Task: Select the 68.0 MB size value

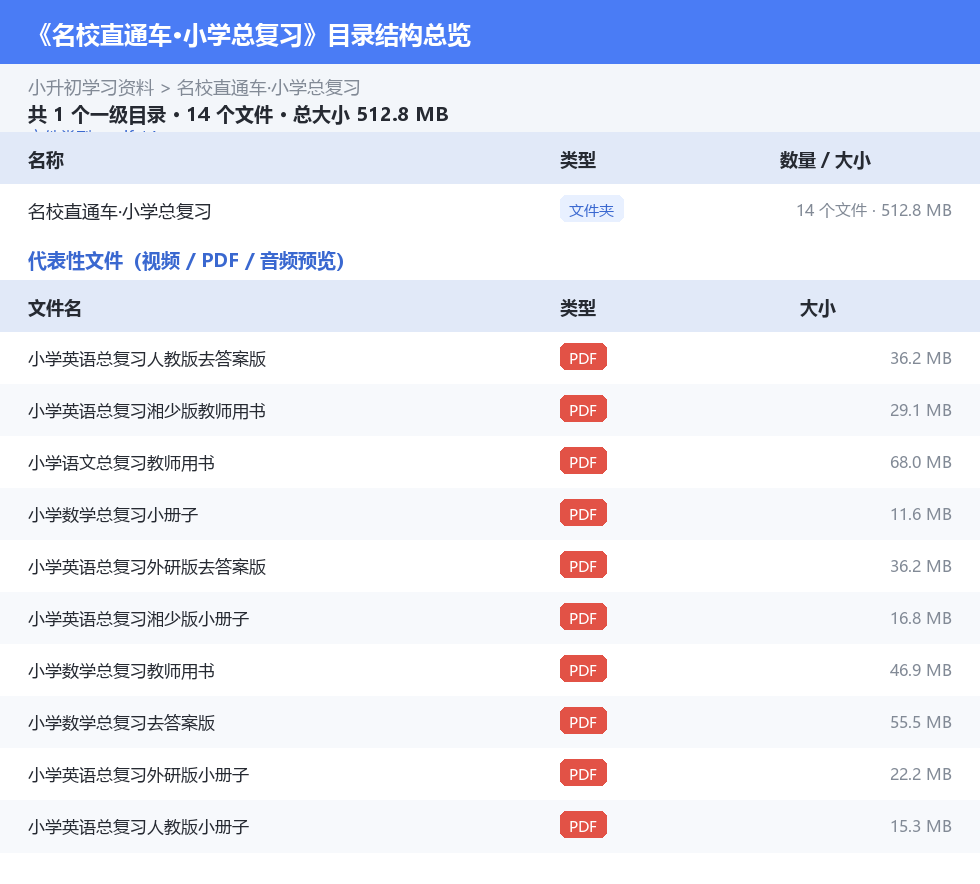Action: pos(921,462)
